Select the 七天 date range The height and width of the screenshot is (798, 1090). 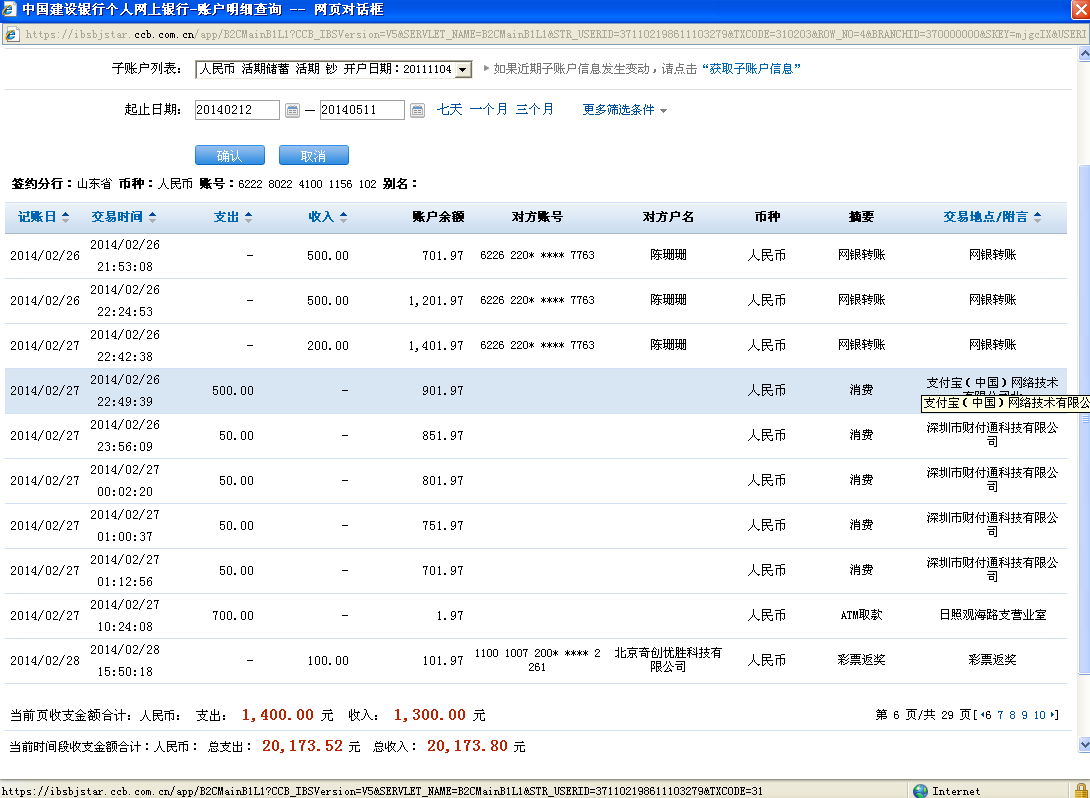click(449, 110)
